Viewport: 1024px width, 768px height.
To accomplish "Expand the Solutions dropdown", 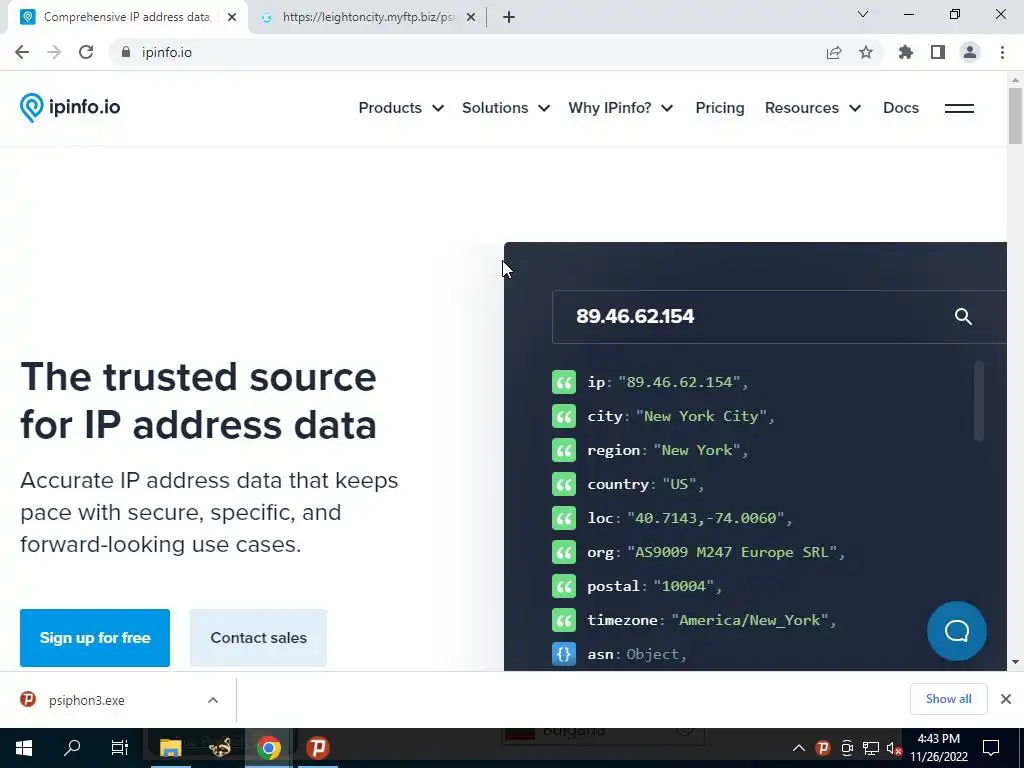I will pos(506,108).
